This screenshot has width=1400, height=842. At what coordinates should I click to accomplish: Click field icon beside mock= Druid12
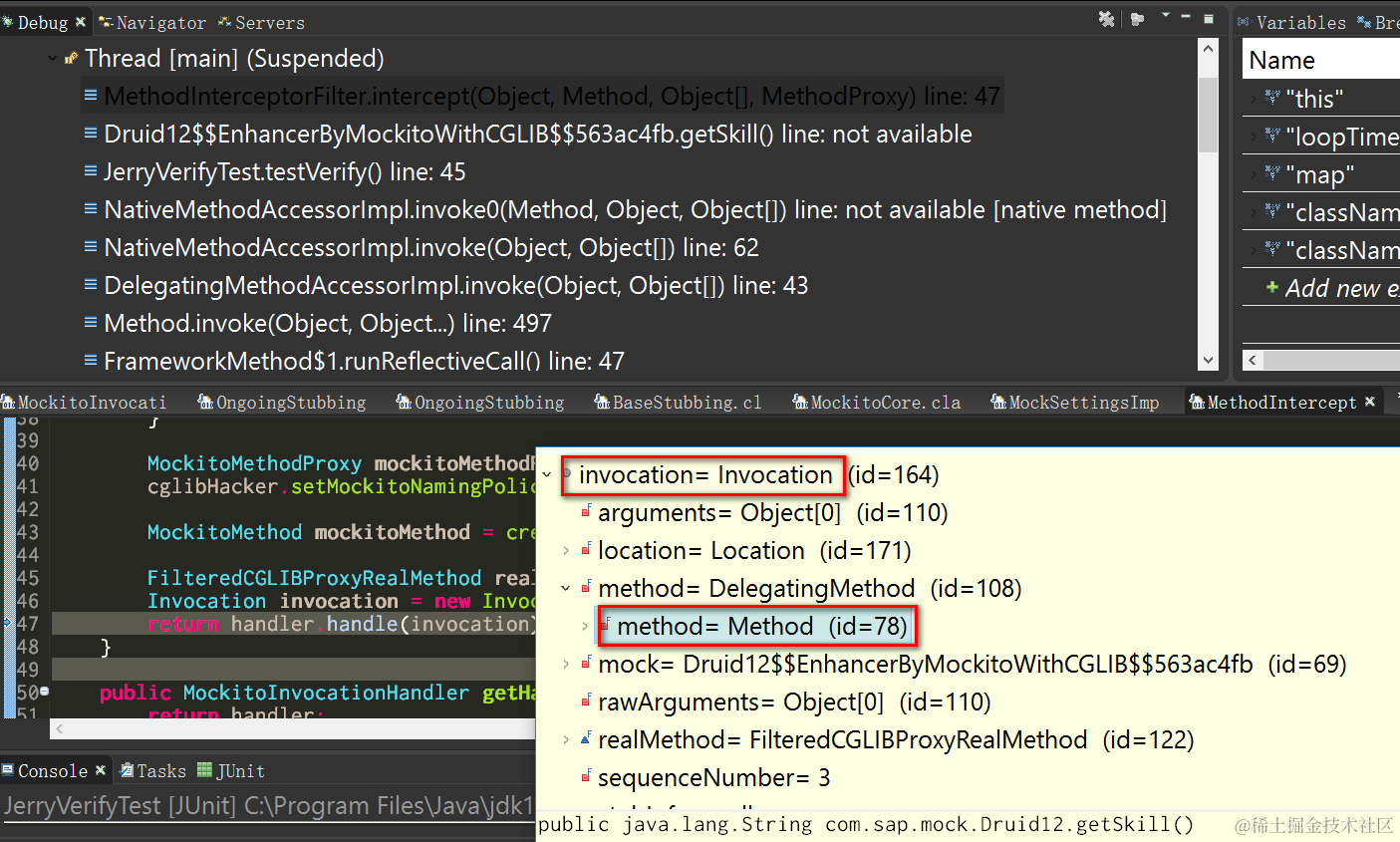coord(587,663)
